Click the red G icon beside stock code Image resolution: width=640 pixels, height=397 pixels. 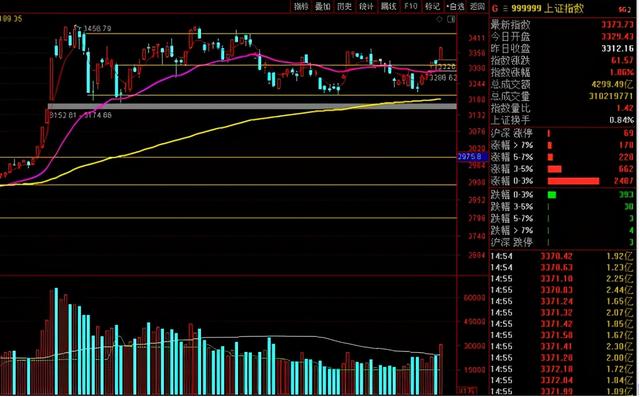(x=495, y=8)
